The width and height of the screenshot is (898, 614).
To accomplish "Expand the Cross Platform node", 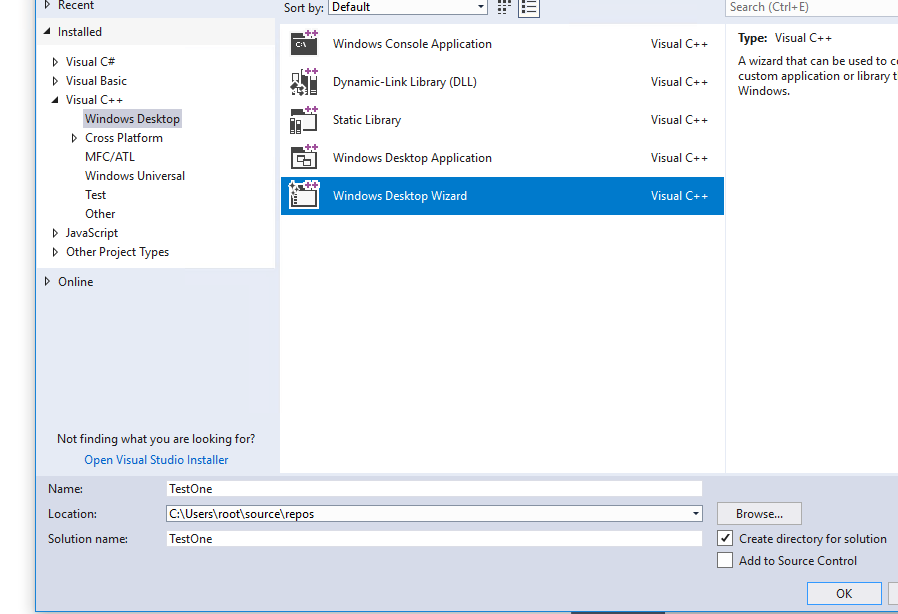I will [74, 138].
